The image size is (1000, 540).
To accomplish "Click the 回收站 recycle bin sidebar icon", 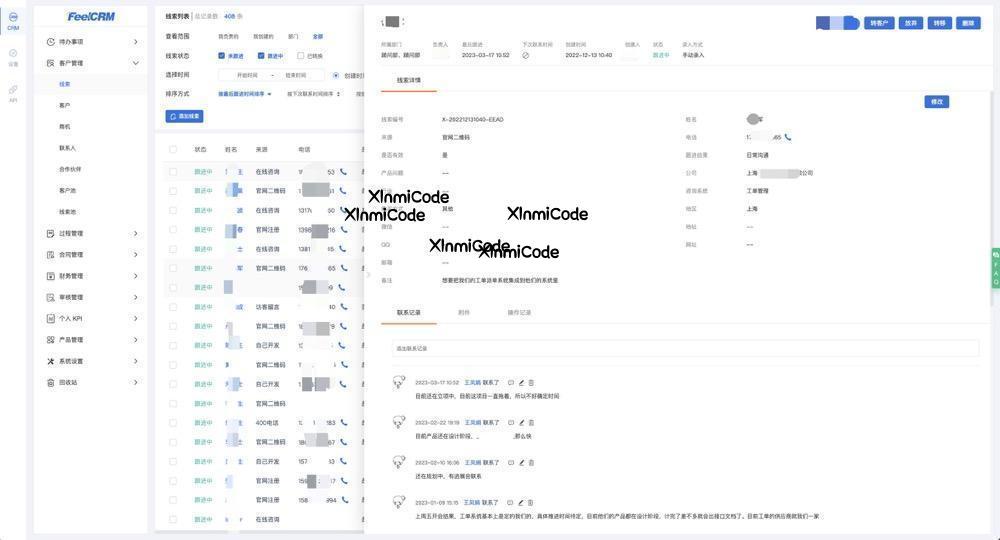I will [51, 382].
